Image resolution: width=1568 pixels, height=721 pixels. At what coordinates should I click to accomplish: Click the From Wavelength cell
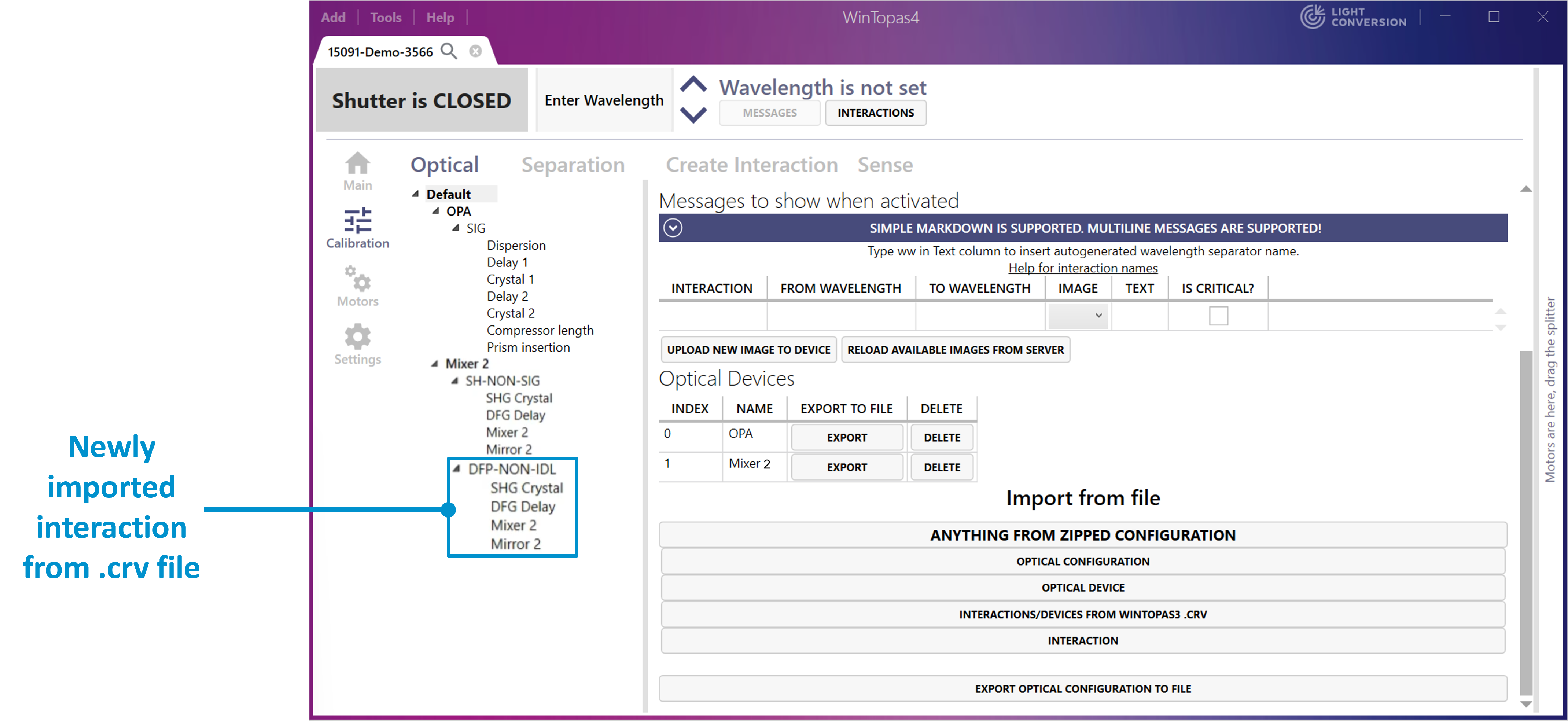point(840,316)
